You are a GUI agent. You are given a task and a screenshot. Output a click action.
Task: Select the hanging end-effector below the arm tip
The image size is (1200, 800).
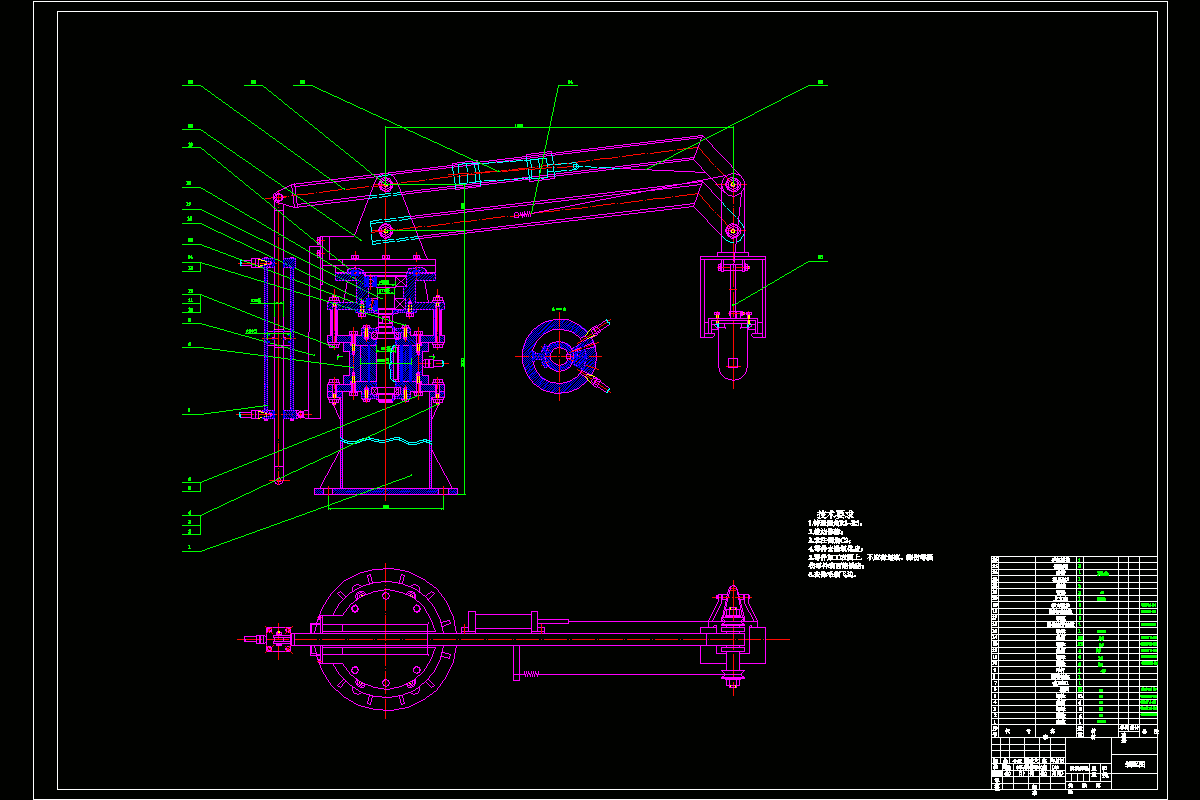pos(733,316)
